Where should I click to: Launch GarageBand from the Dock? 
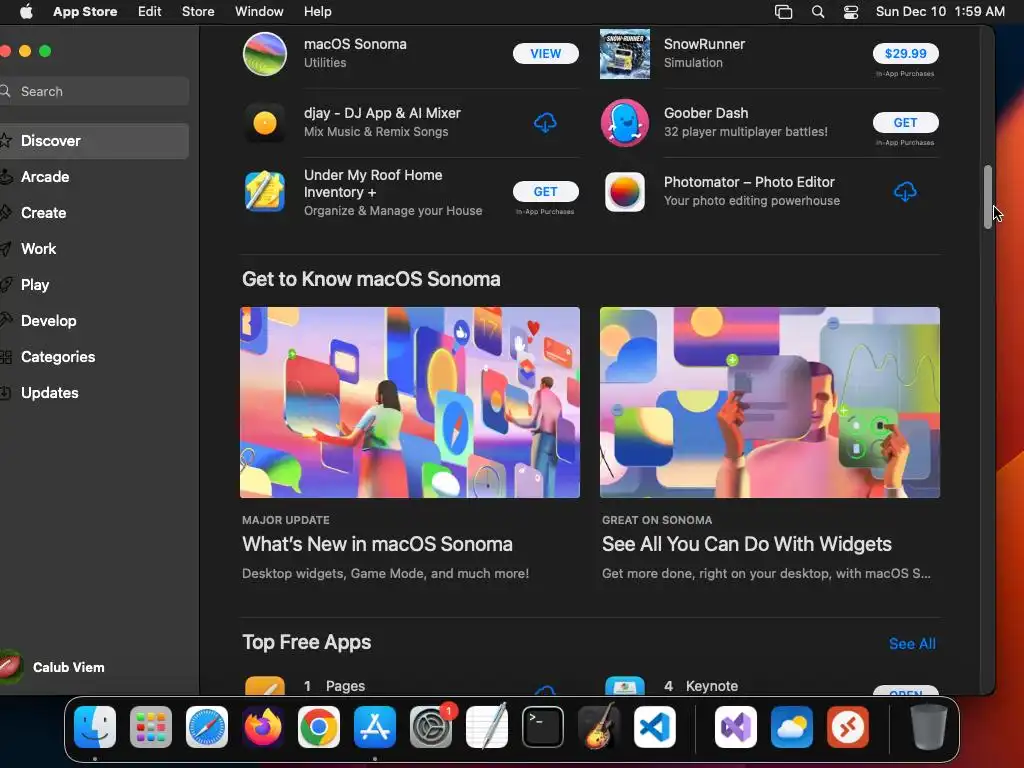(x=599, y=727)
